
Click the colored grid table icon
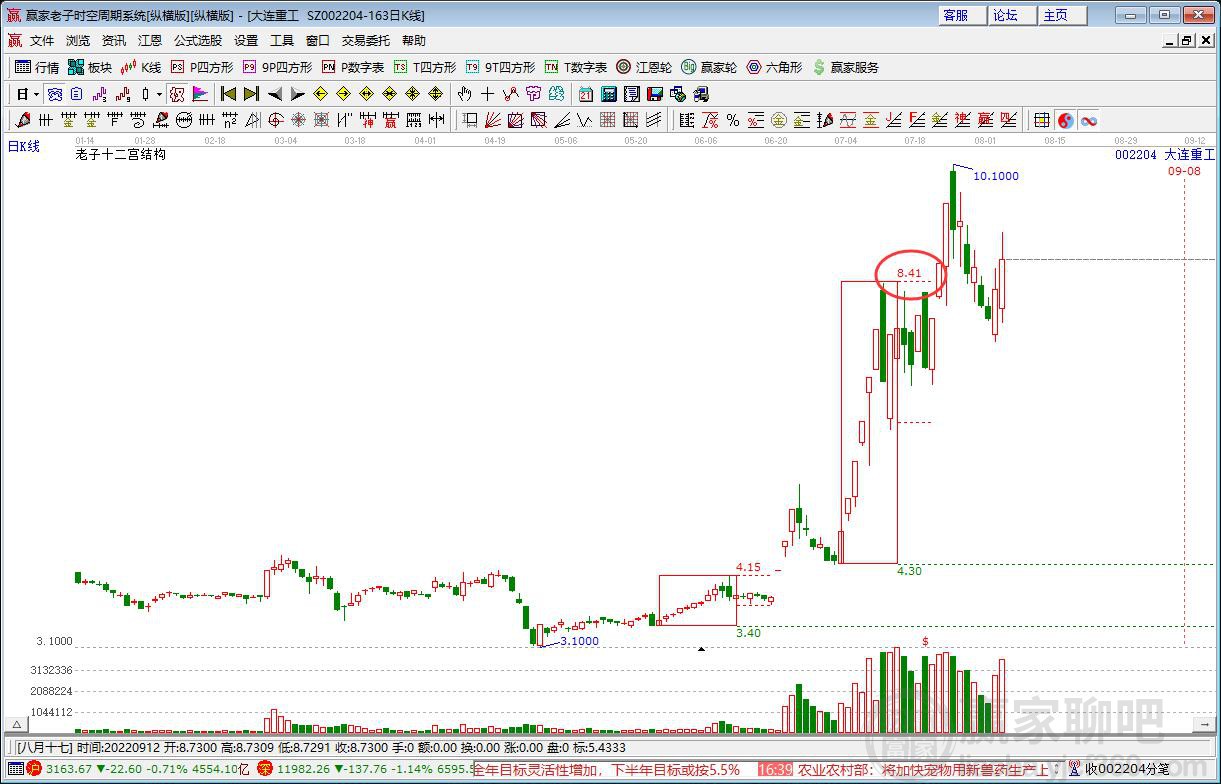[x=1041, y=120]
